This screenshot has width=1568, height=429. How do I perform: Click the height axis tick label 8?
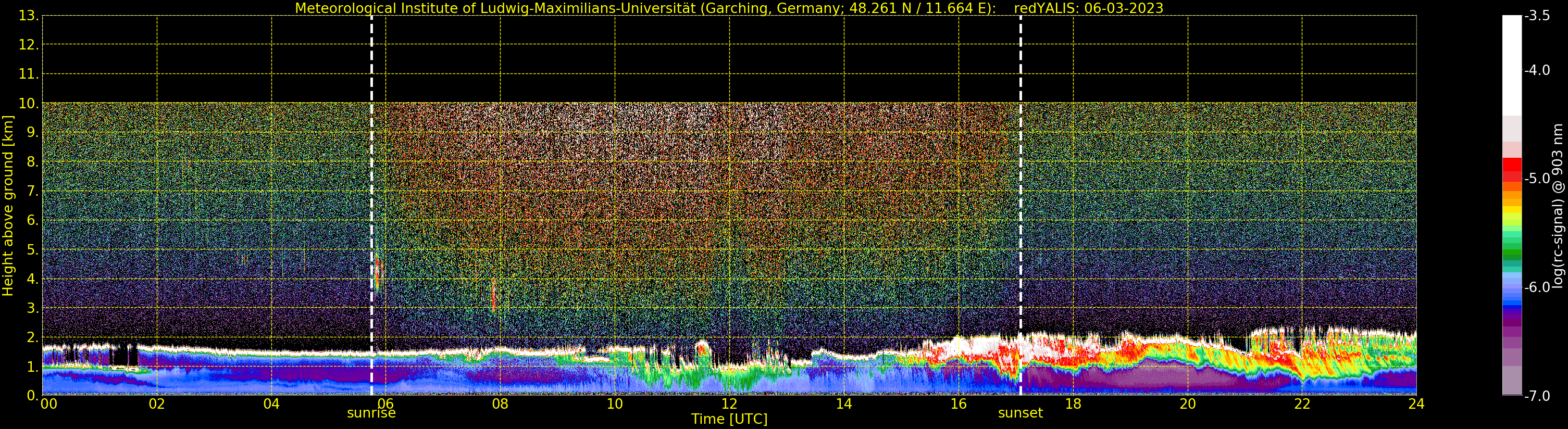coord(32,162)
